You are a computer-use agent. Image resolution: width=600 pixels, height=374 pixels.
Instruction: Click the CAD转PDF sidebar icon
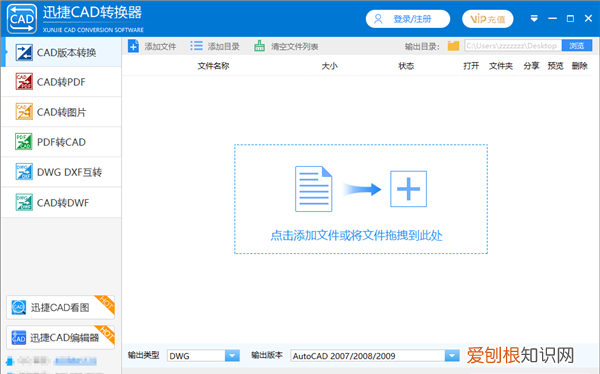(24, 82)
